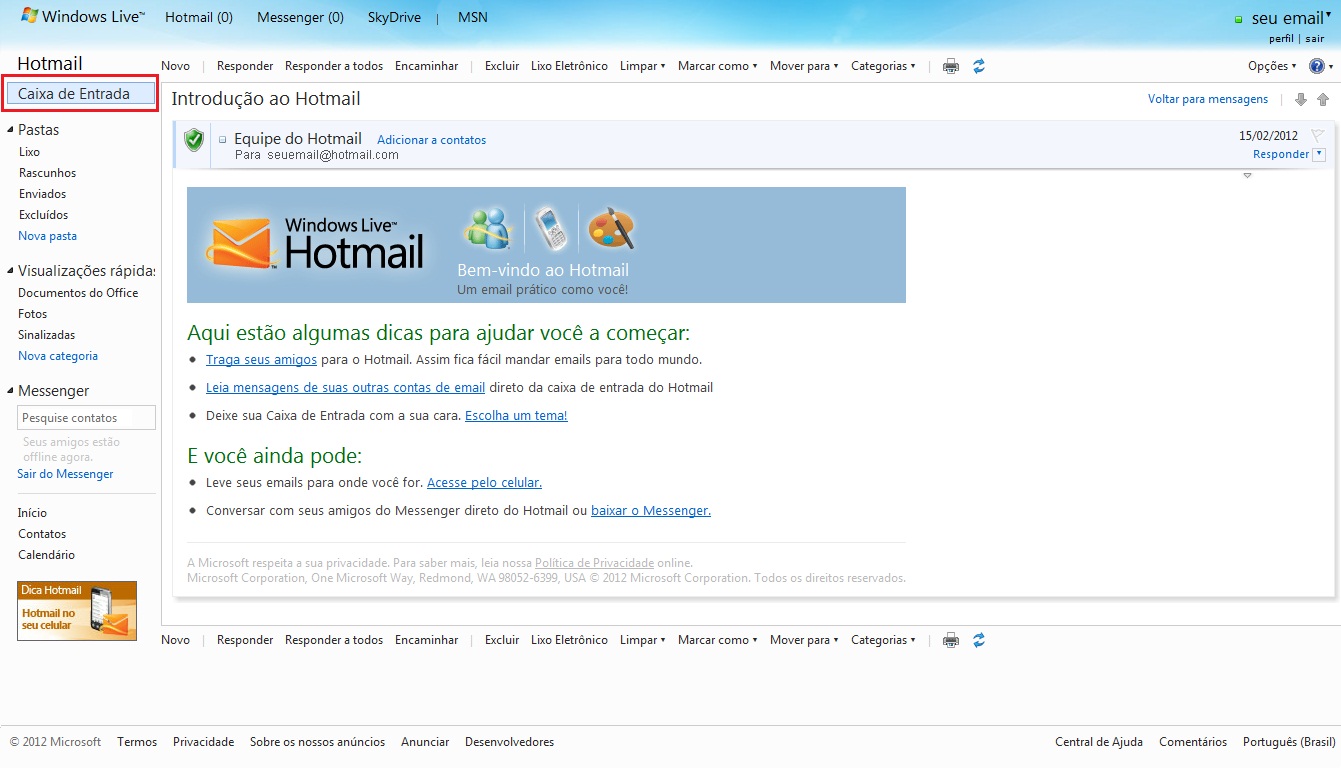Open Mover para dropdown in upper toolbar
The image size is (1341, 768).
tap(804, 66)
